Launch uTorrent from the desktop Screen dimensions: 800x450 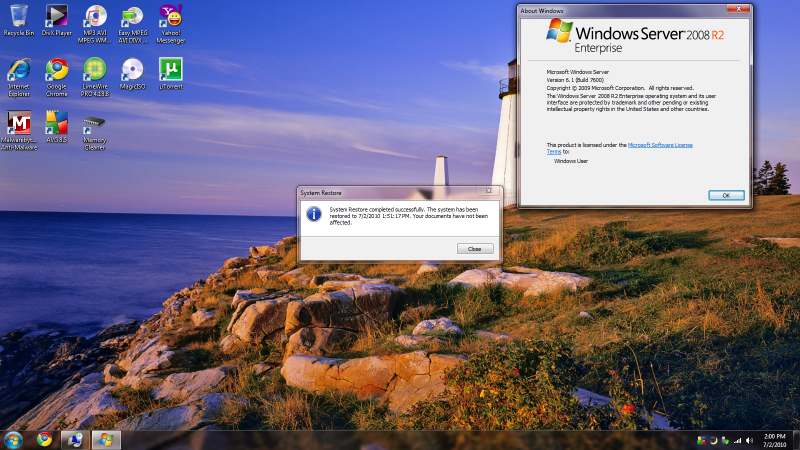[x=171, y=70]
